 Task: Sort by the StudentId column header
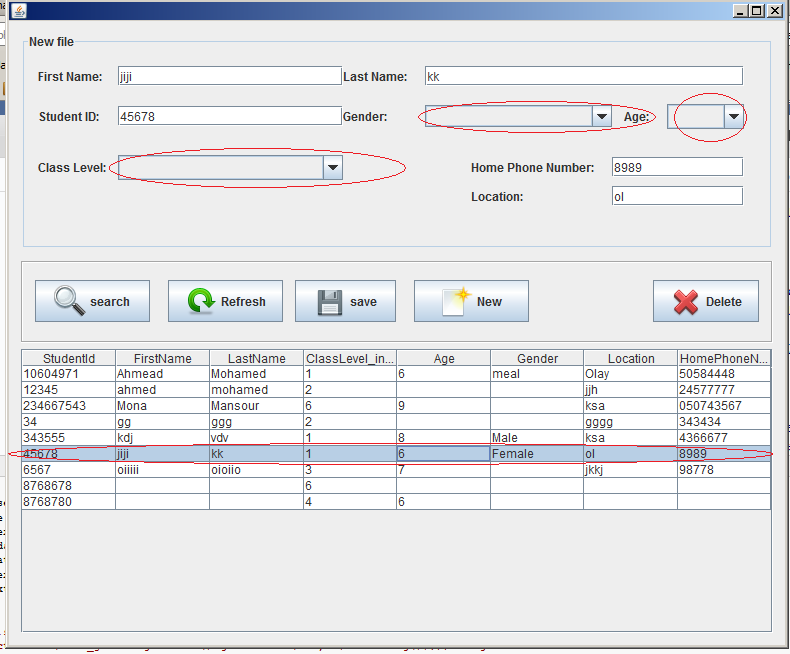69,358
